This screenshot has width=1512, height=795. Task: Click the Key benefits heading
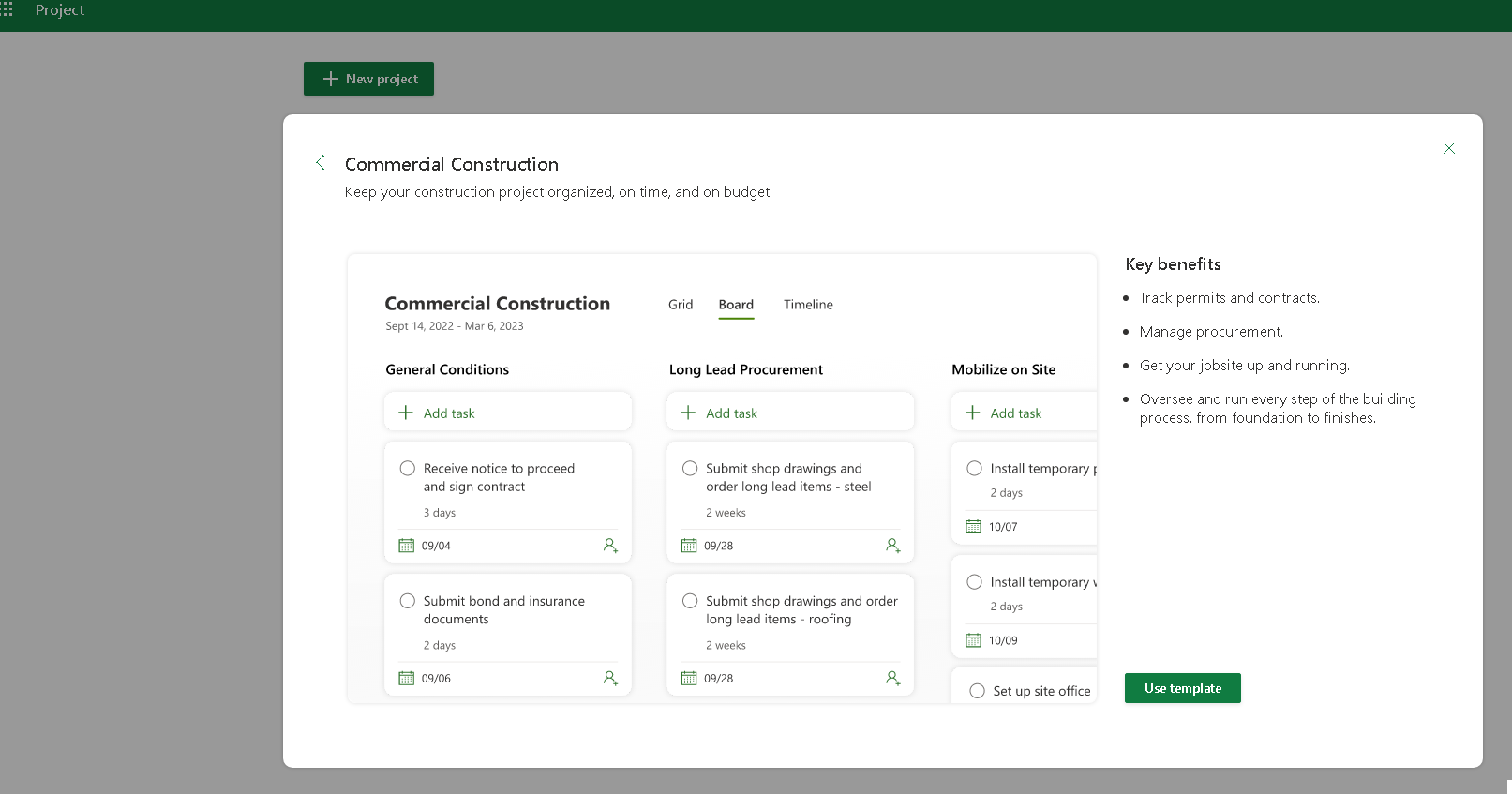click(1174, 264)
